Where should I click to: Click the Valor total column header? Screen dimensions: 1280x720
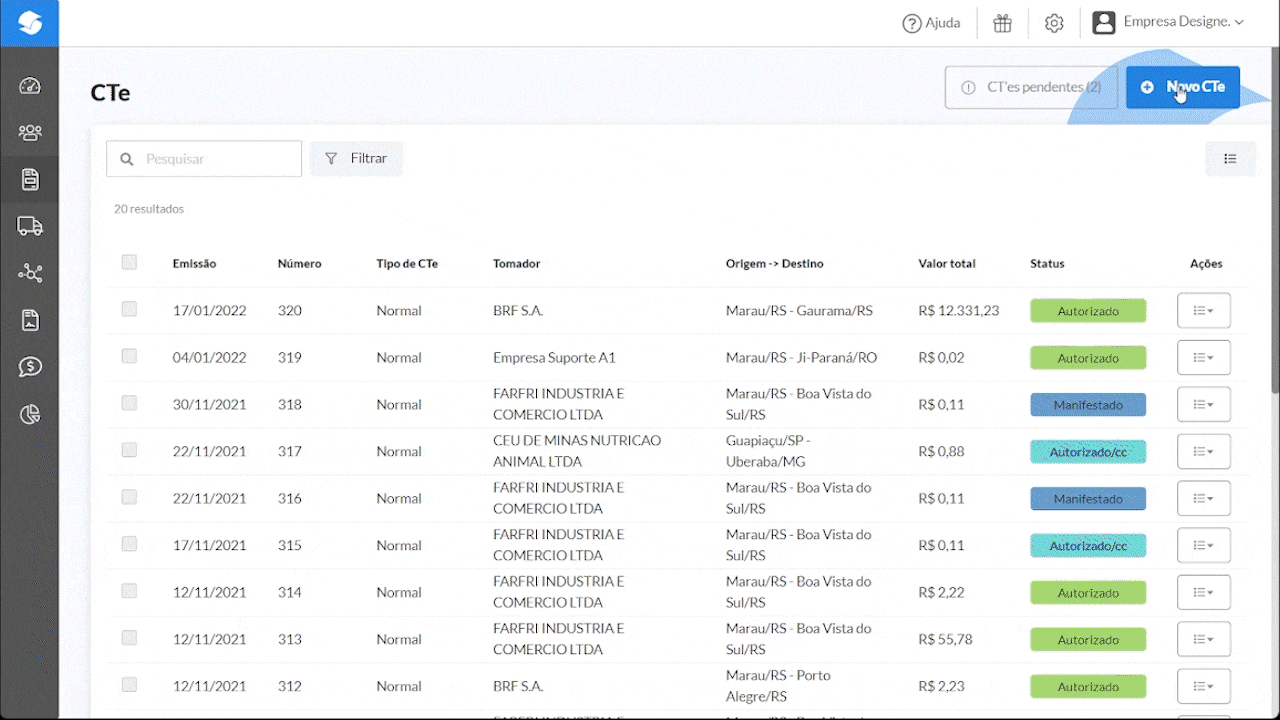(x=946, y=264)
